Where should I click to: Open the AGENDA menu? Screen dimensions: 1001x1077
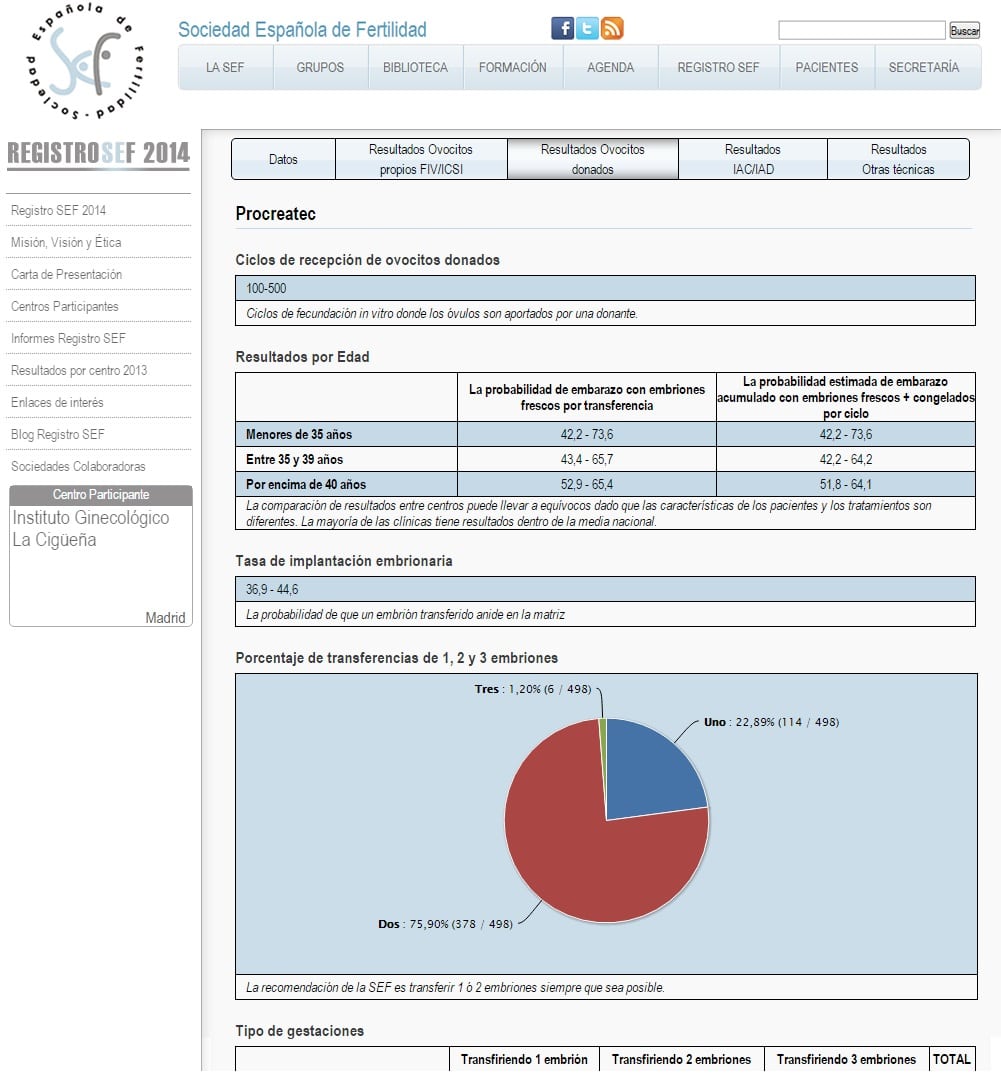click(x=611, y=67)
